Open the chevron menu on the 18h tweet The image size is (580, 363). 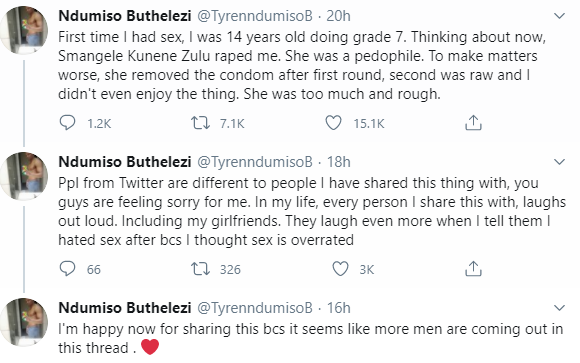tap(559, 162)
